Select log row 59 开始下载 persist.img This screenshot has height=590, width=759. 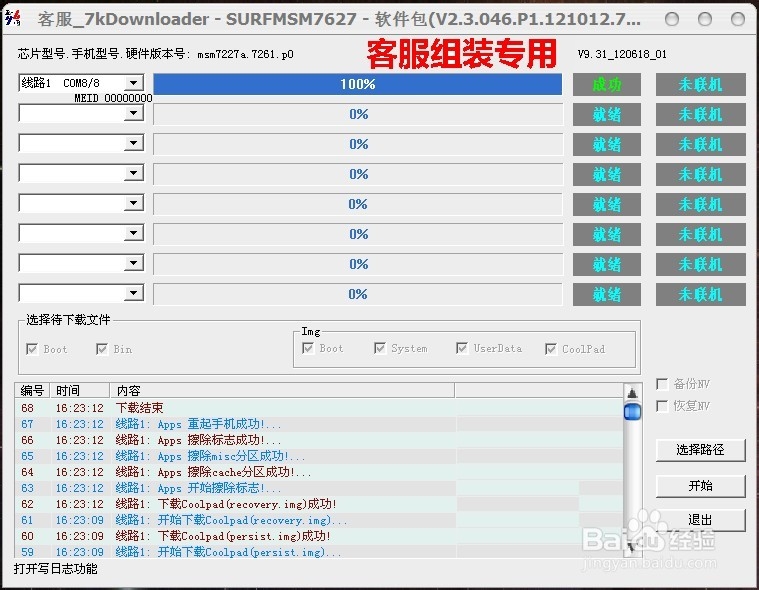[x=319, y=551]
